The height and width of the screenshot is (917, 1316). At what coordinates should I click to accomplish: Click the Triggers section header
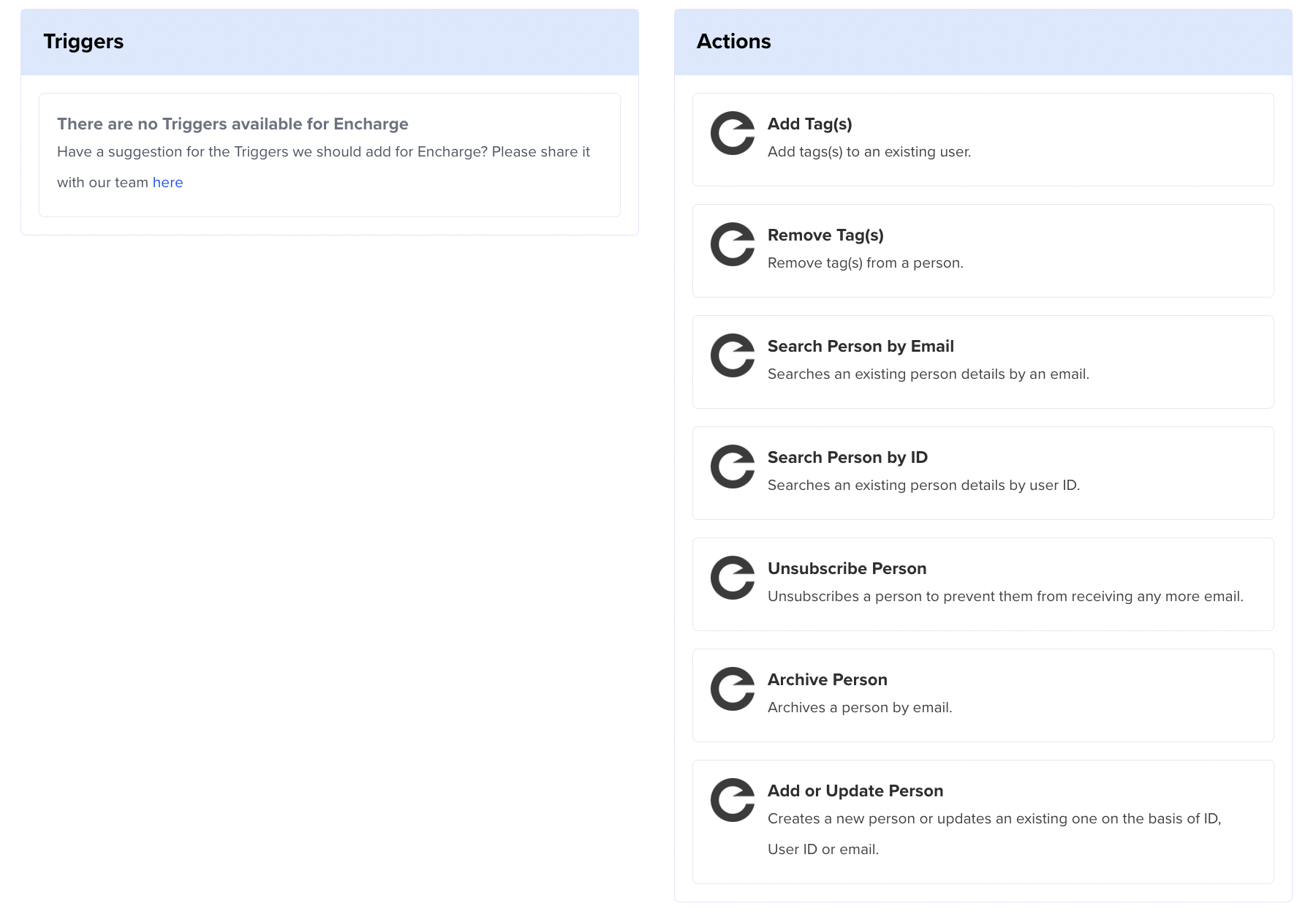click(83, 42)
